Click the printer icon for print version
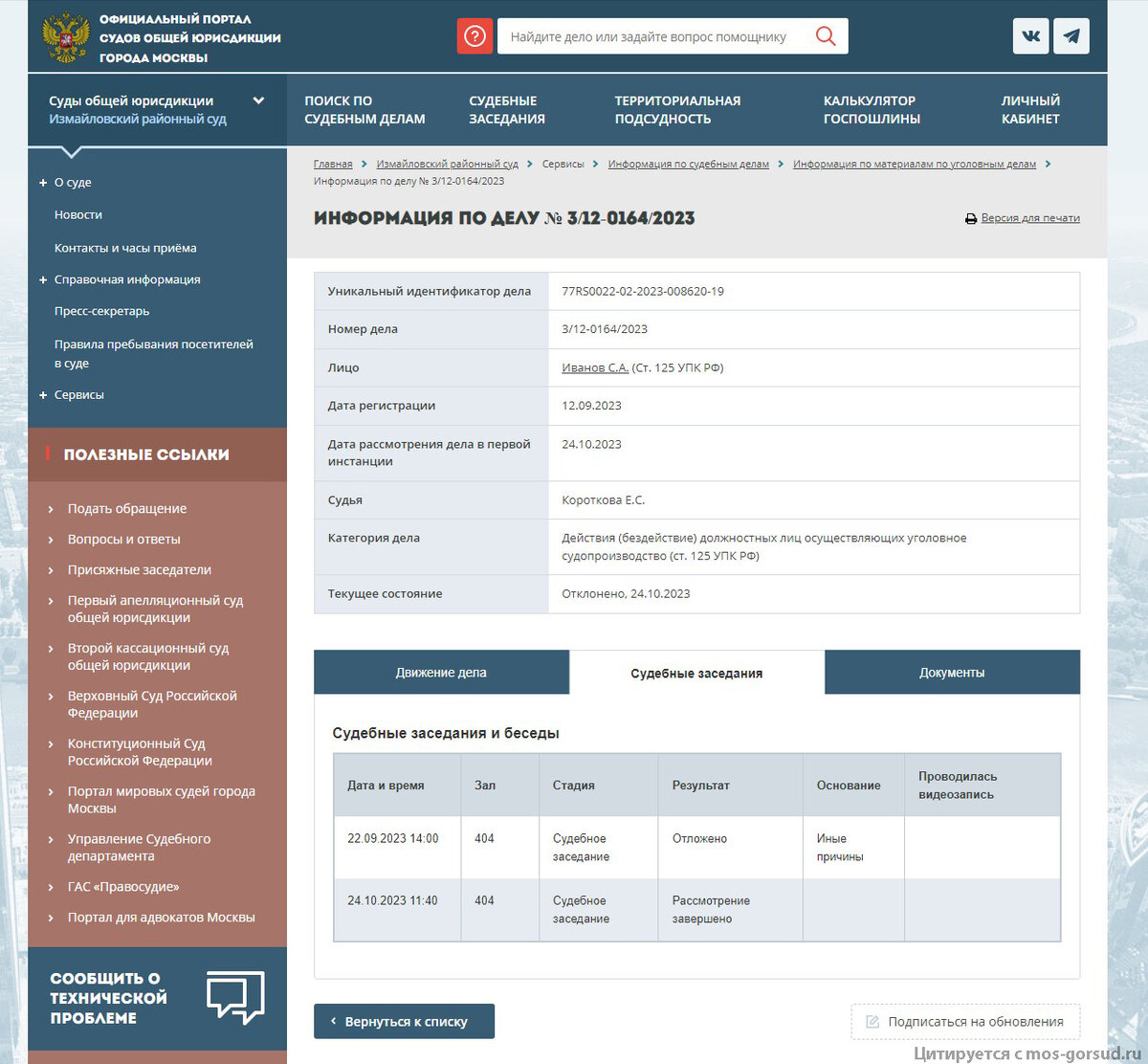1148x1064 pixels. 971,218
